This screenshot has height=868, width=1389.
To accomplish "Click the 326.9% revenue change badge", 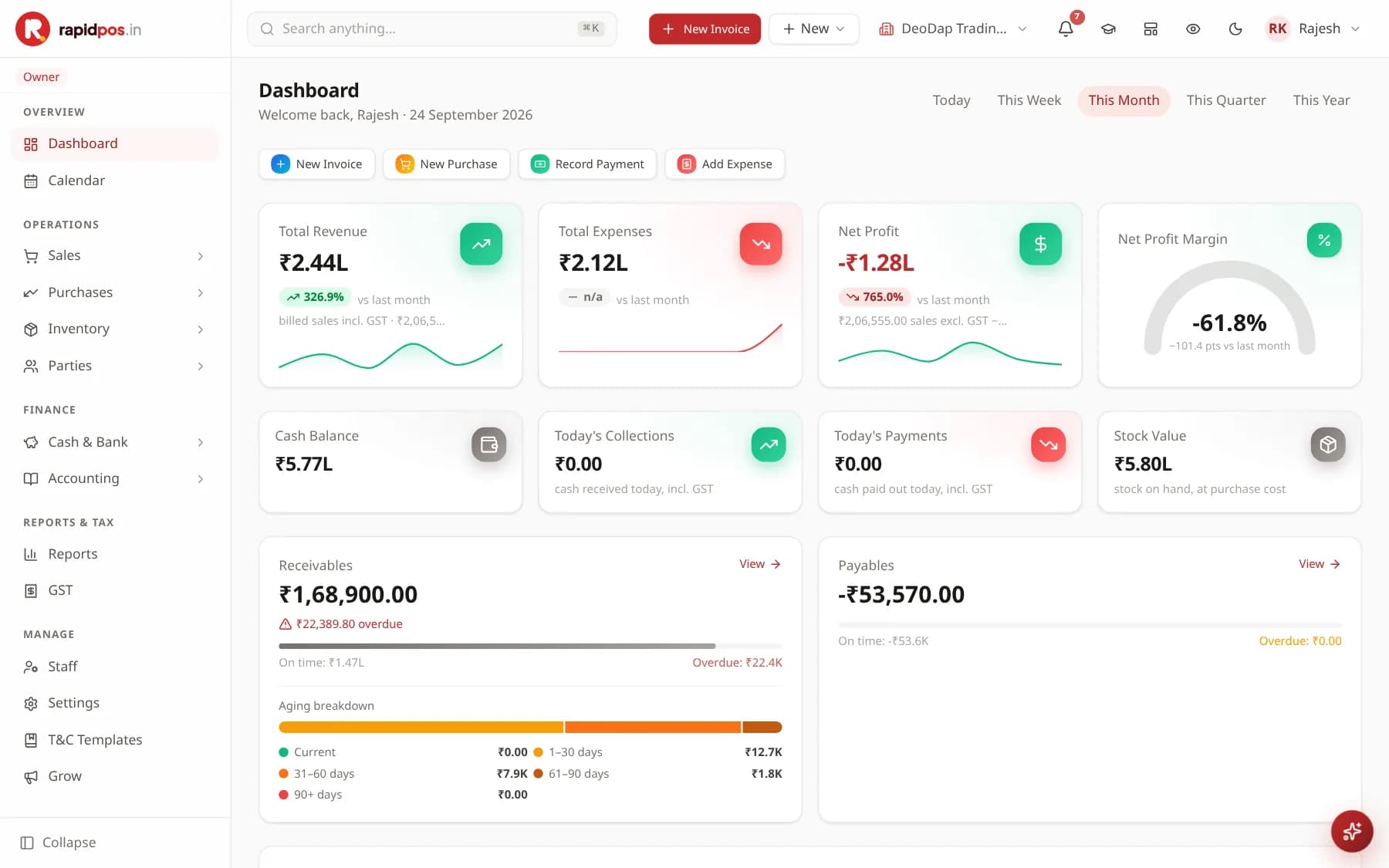I will pyautogui.click(x=315, y=297).
